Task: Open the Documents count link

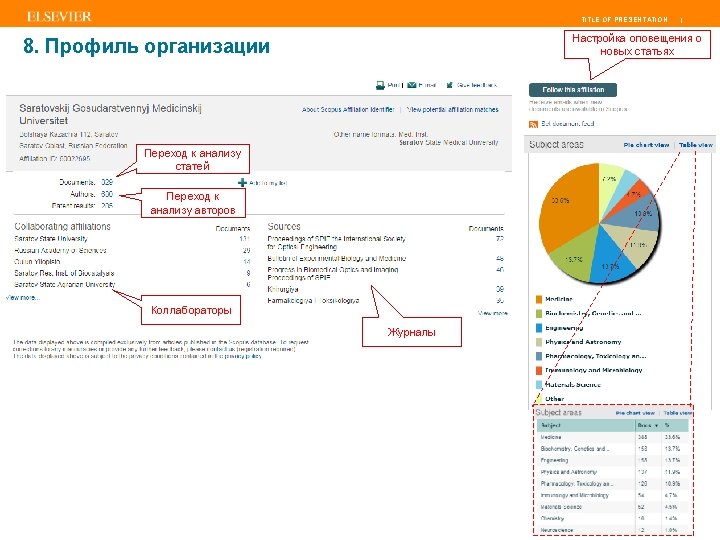Action: [x=107, y=182]
